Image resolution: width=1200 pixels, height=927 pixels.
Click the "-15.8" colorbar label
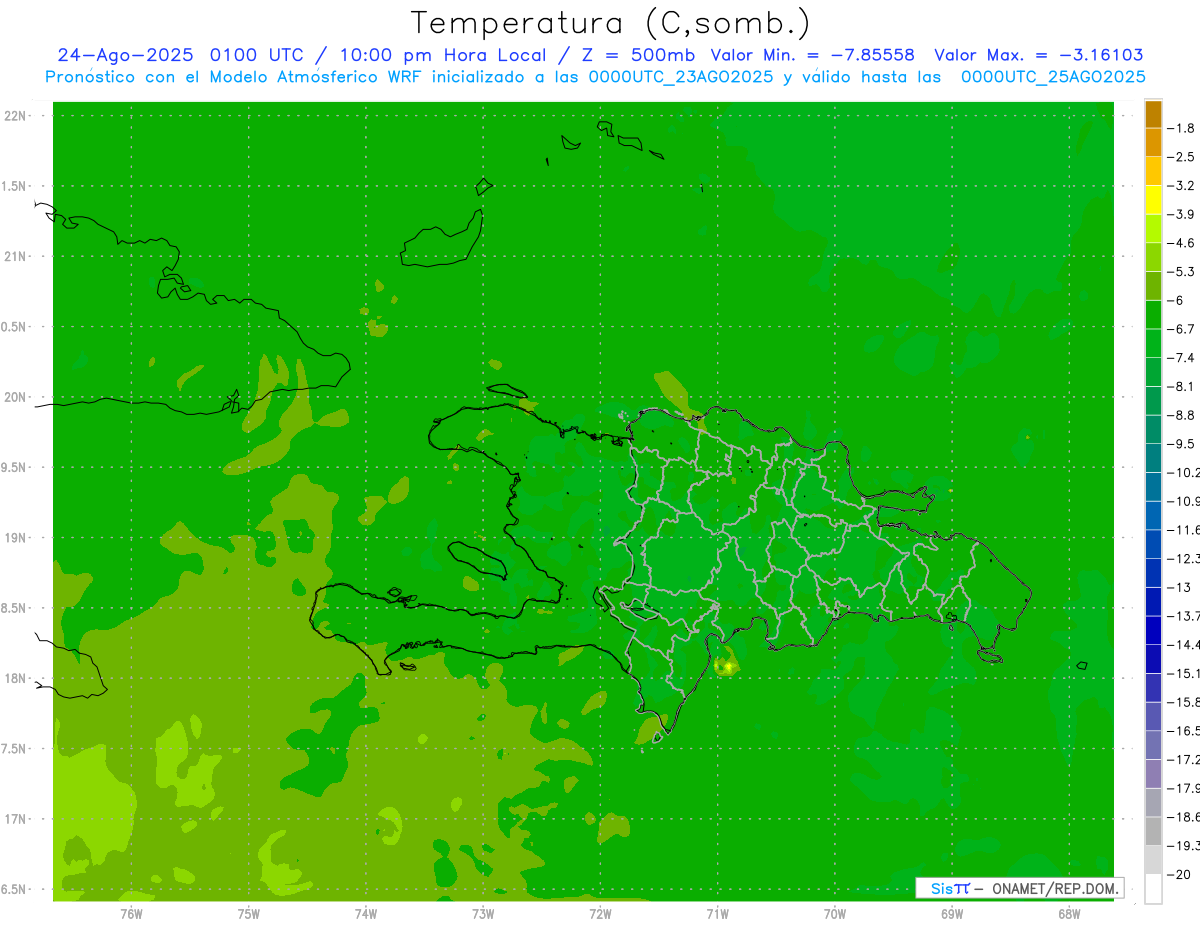(1184, 701)
